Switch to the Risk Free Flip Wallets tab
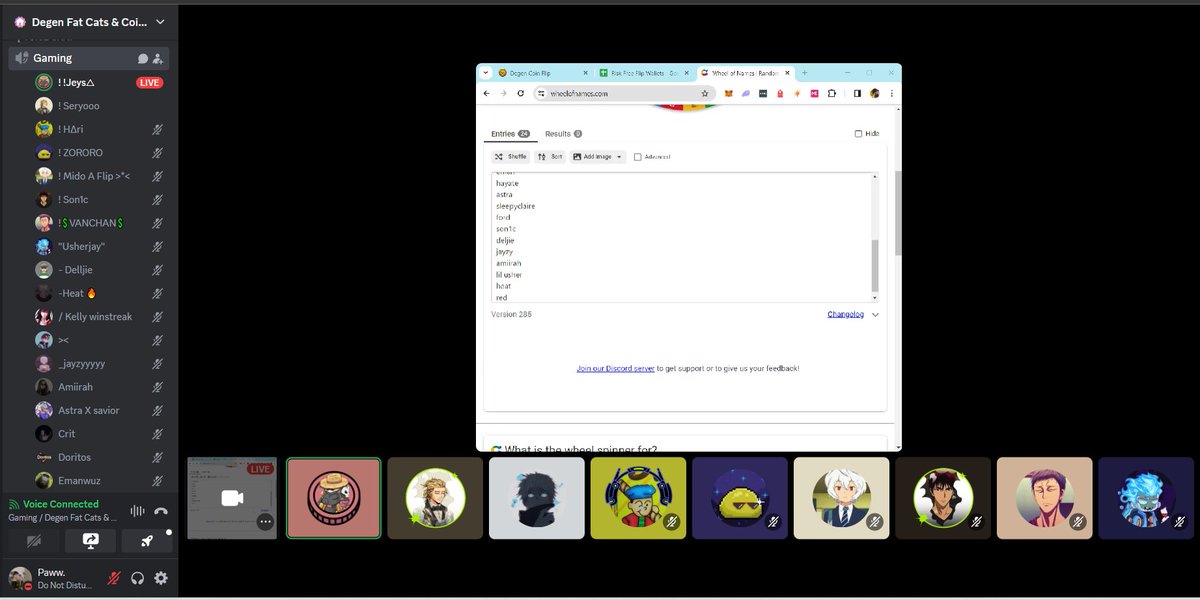This screenshot has width=1200, height=600. pyautogui.click(x=644, y=73)
